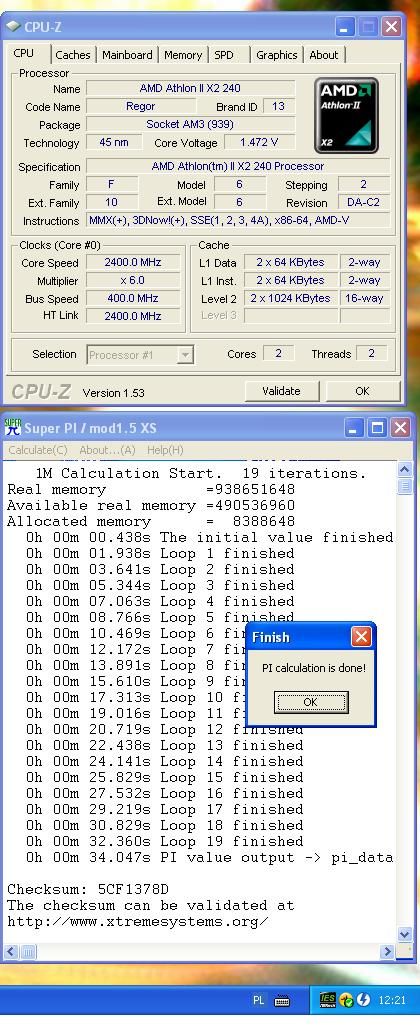Click the CPU-Z title bar icon
420x1031 pixels.
[x=13, y=27]
